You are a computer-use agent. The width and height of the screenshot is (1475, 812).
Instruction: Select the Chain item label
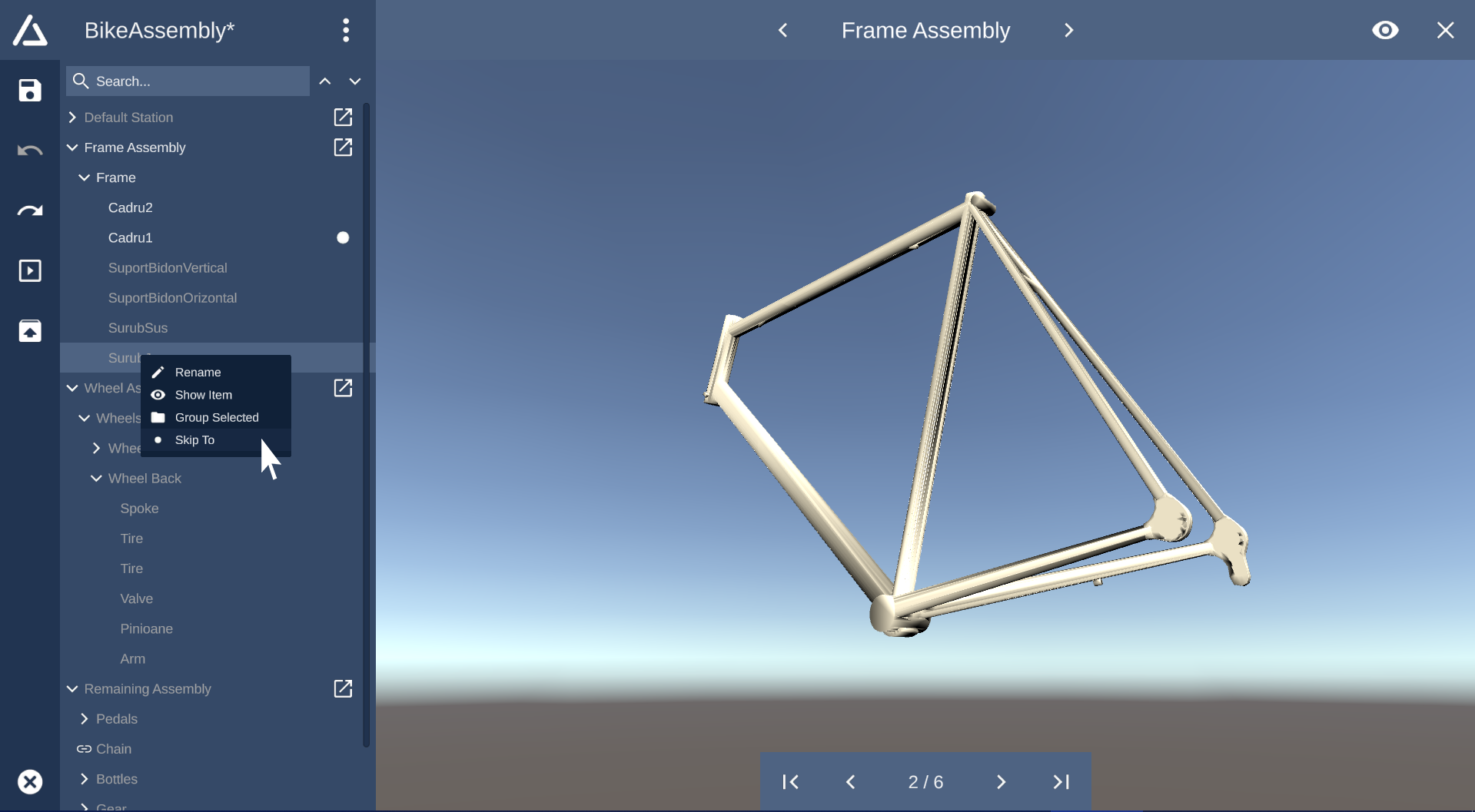[x=114, y=749]
